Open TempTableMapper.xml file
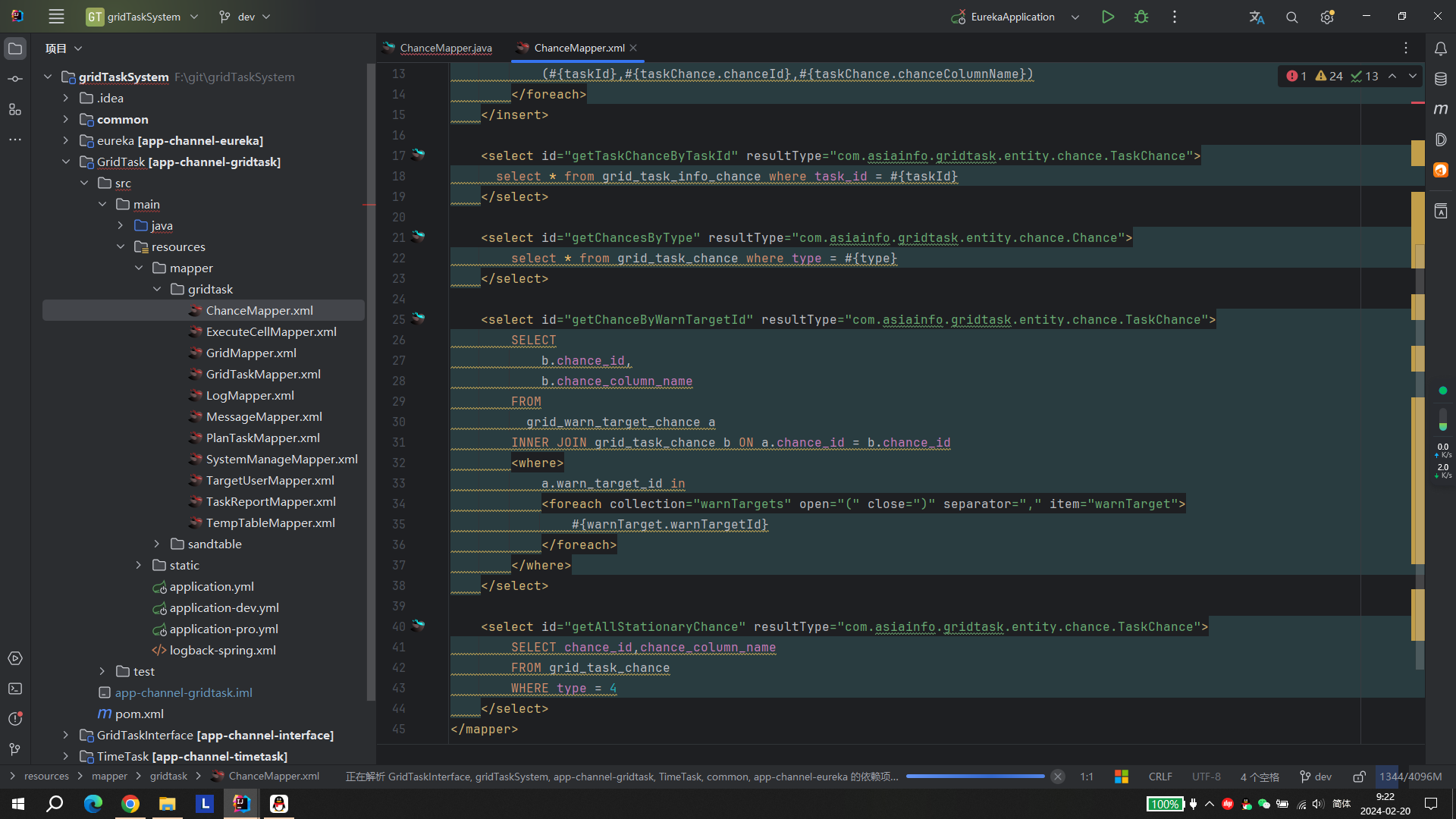 [270, 522]
